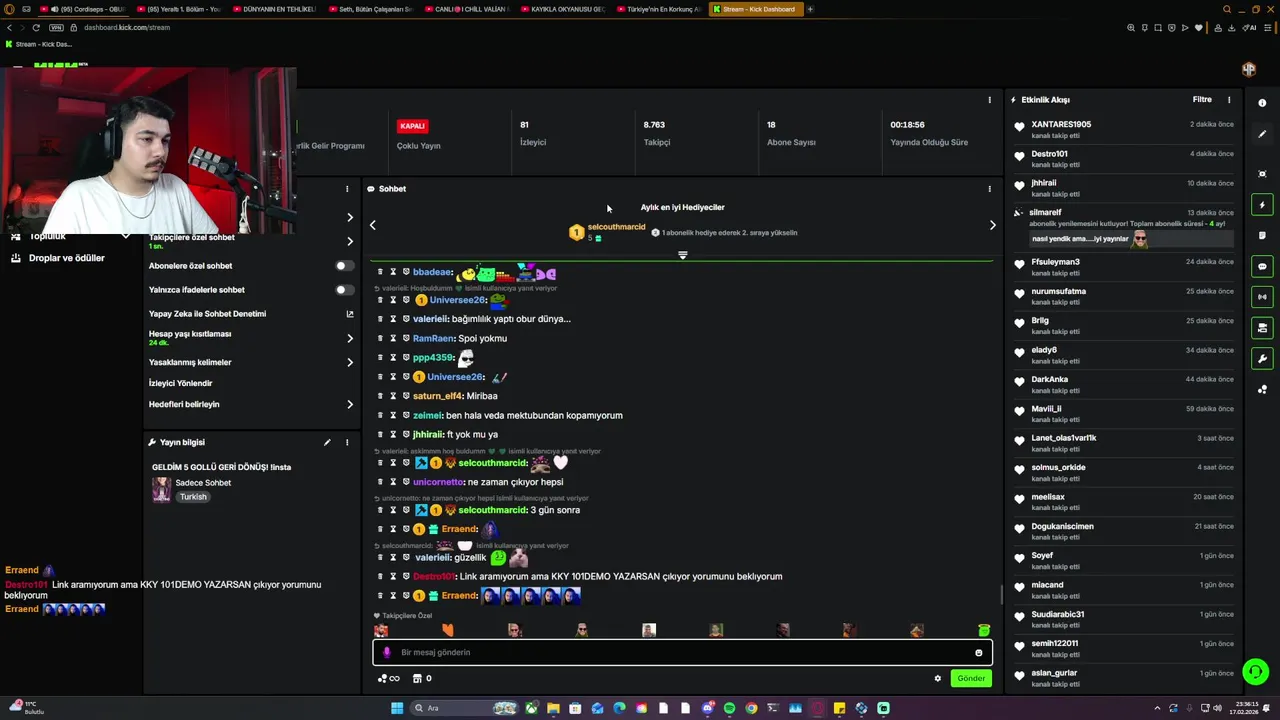
Task: Click the Sadece Sohbet category thumbnail
Action: [161, 490]
